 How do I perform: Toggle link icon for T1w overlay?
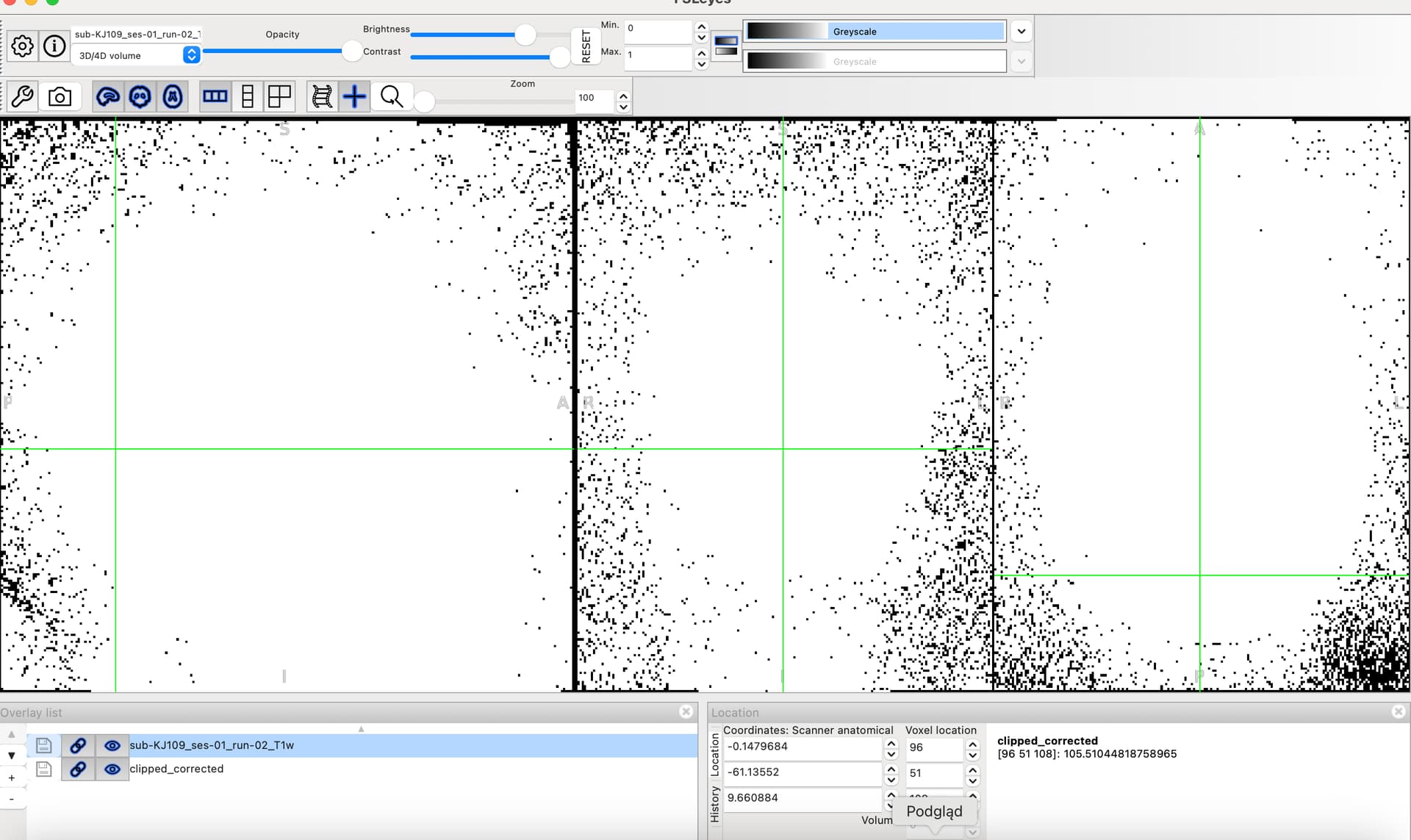pos(78,745)
